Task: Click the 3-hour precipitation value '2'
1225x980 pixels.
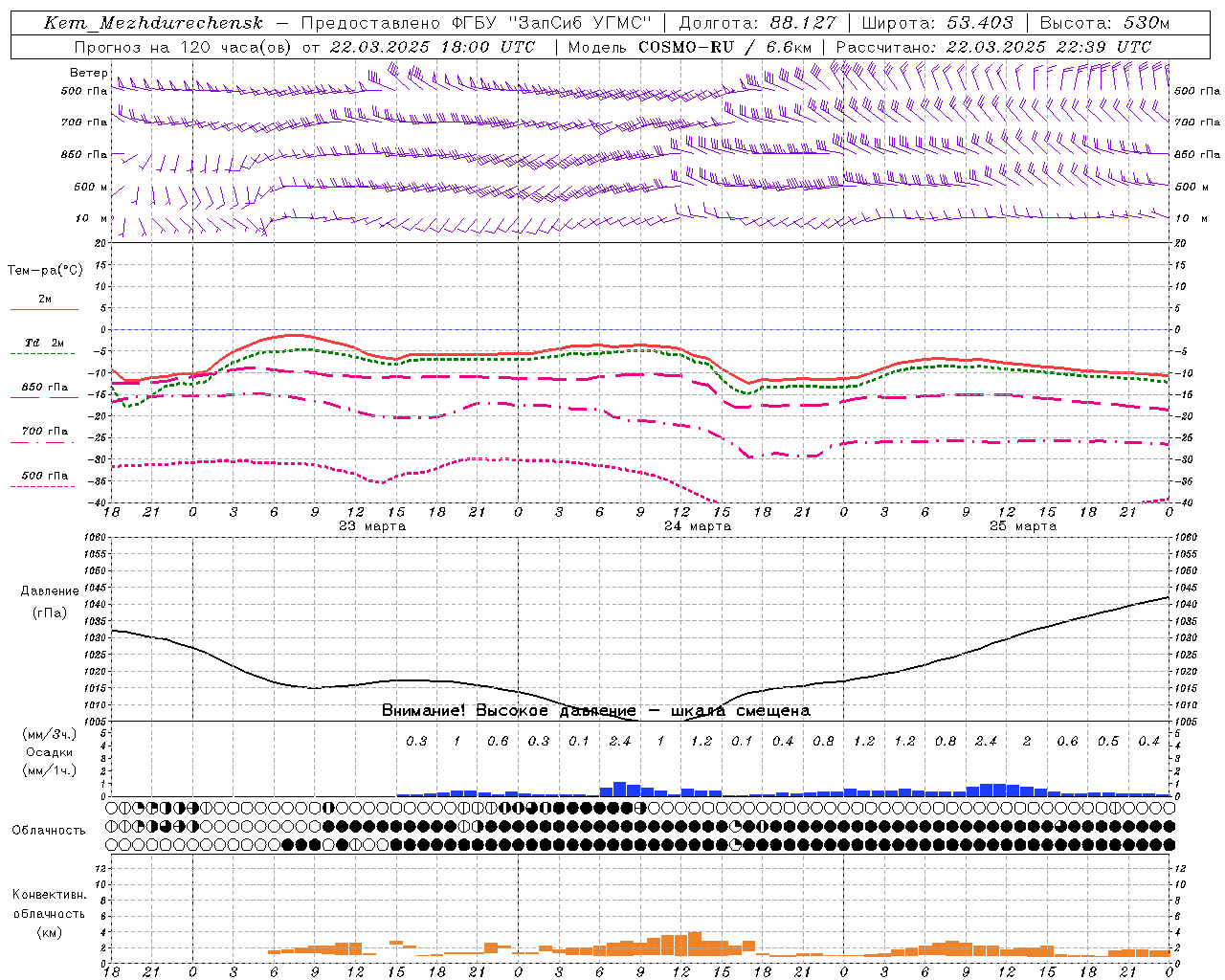Action: click(1027, 742)
